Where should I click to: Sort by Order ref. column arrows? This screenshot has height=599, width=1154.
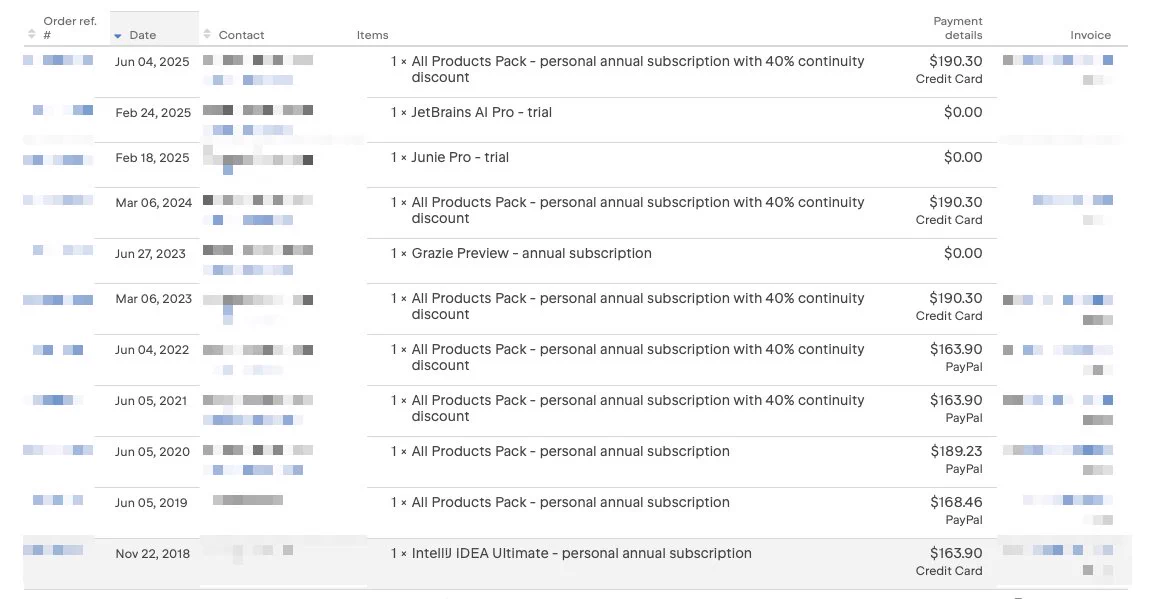point(31,35)
